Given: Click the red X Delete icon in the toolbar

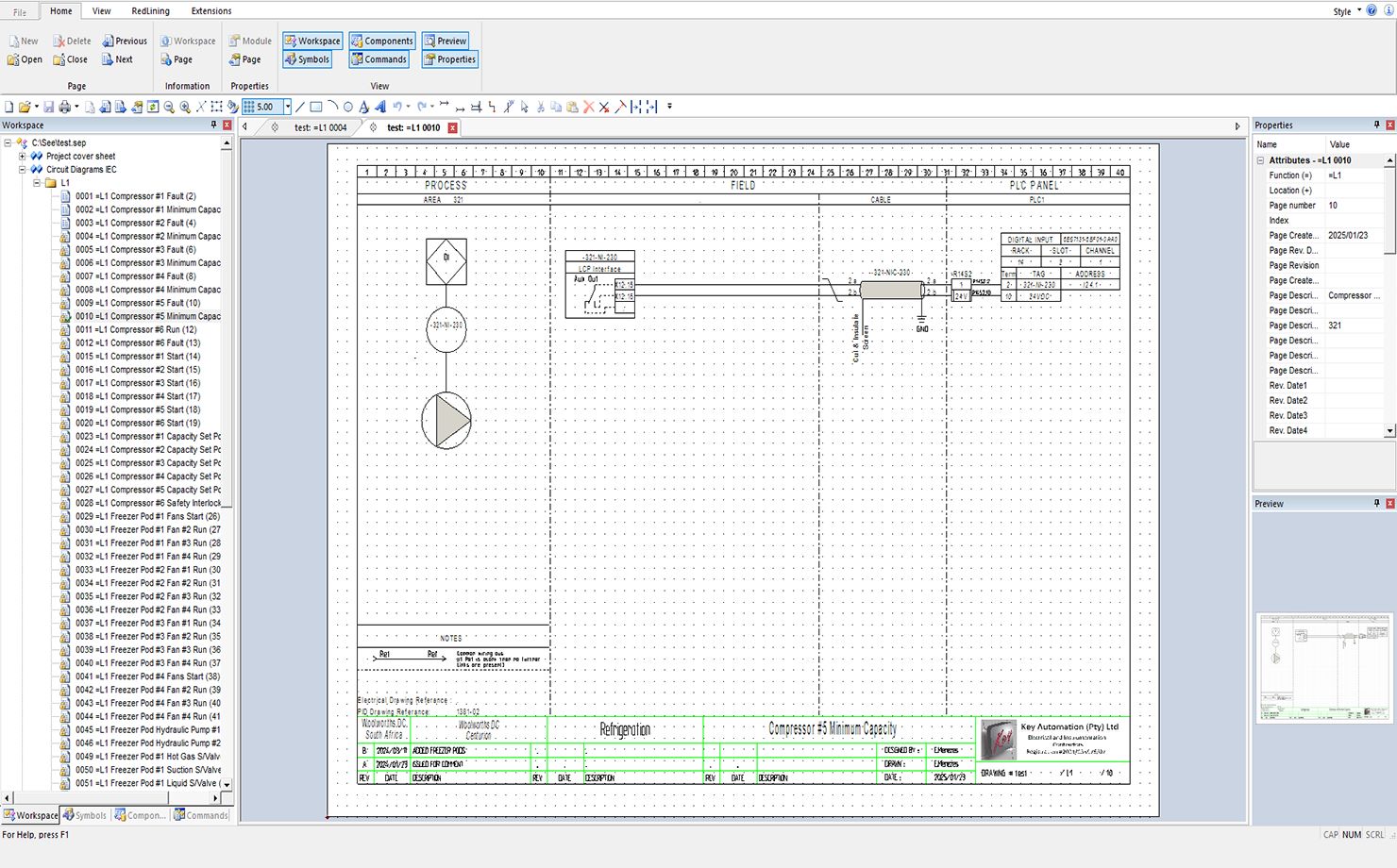Looking at the screenshot, I should [x=588, y=108].
